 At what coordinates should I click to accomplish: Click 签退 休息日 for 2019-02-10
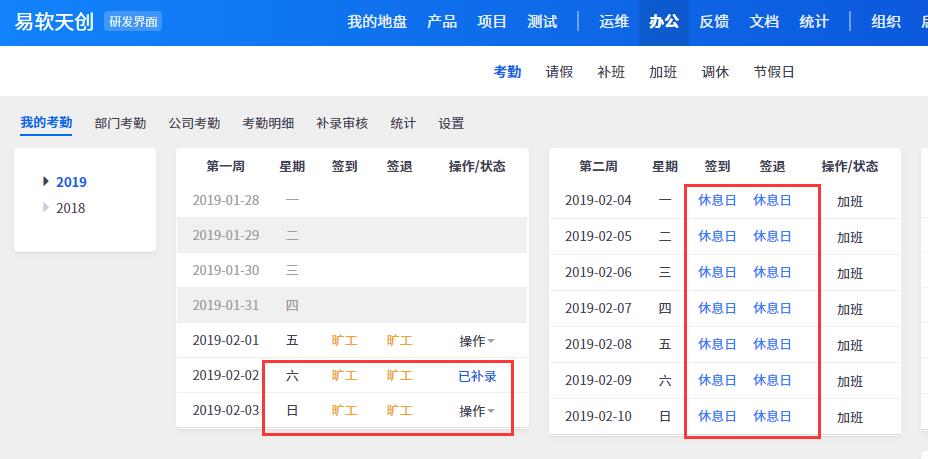[x=772, y=416]
